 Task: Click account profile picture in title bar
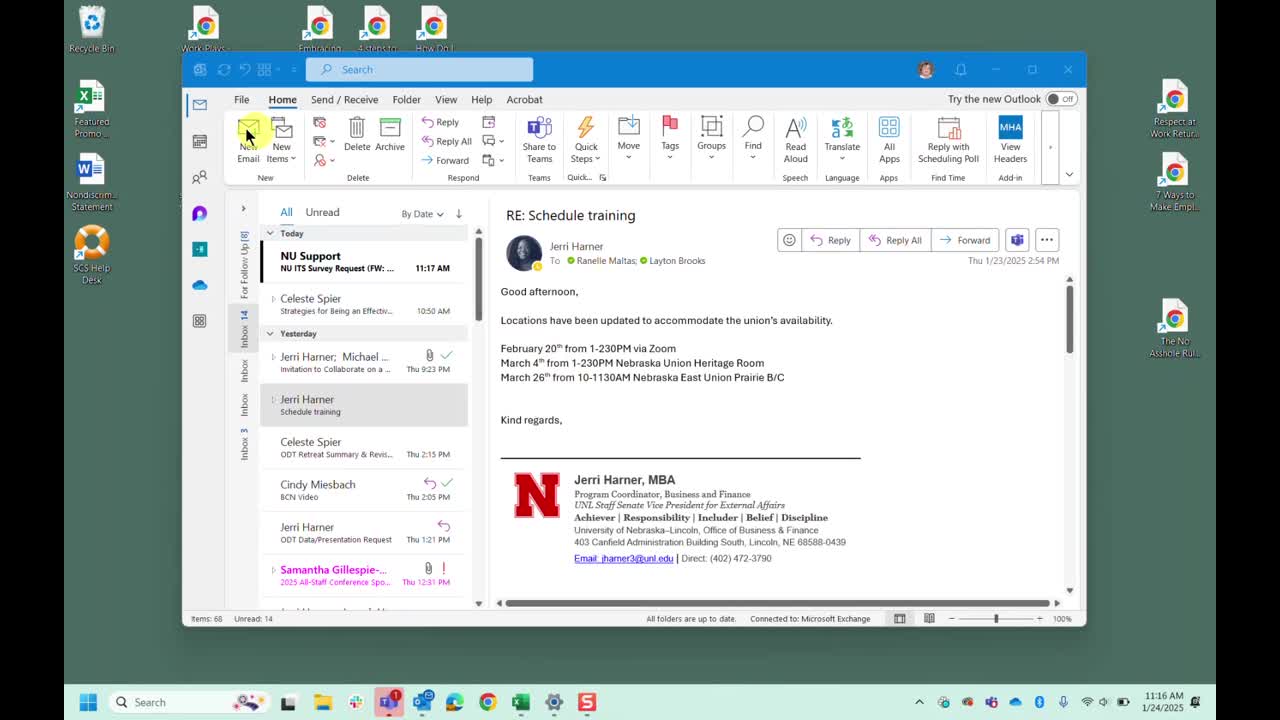926,70
